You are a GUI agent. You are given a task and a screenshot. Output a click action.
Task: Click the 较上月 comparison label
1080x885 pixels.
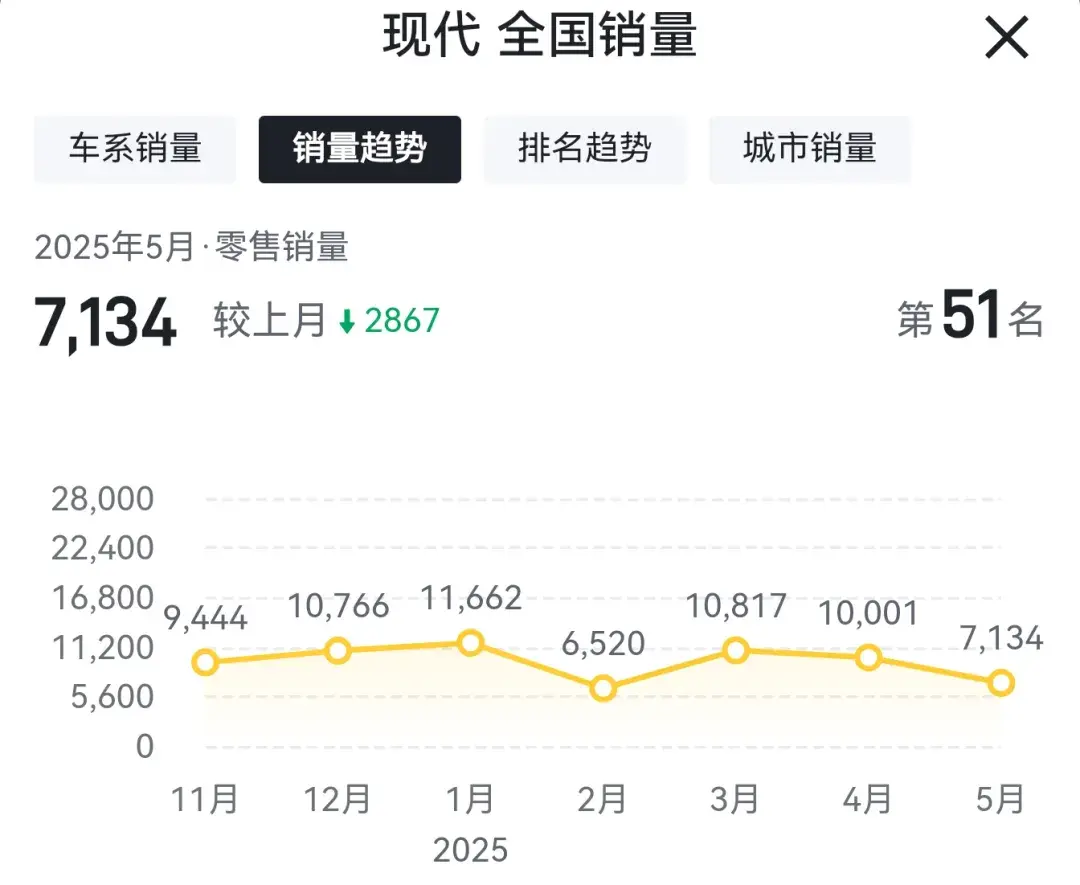tap(269, 320)
